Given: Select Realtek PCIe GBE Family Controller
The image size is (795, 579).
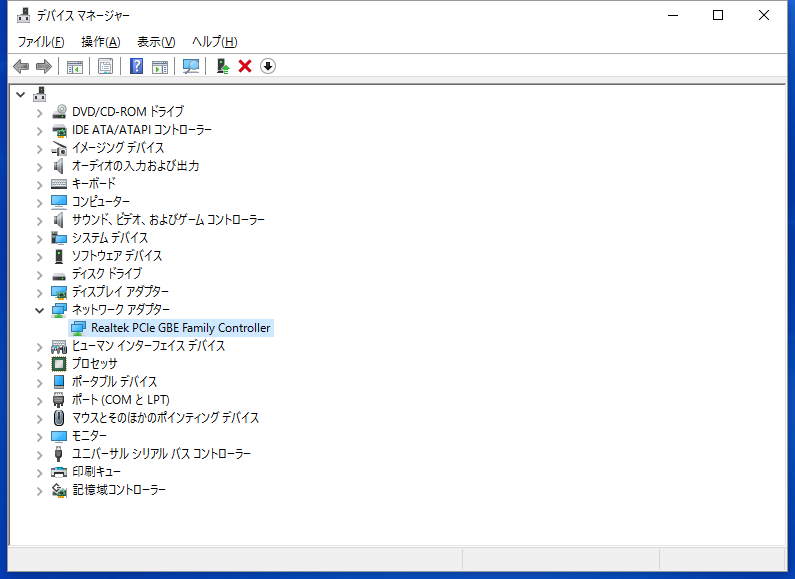Looking at the screenshot, I should pyautogui.click(x=180, y=328).
